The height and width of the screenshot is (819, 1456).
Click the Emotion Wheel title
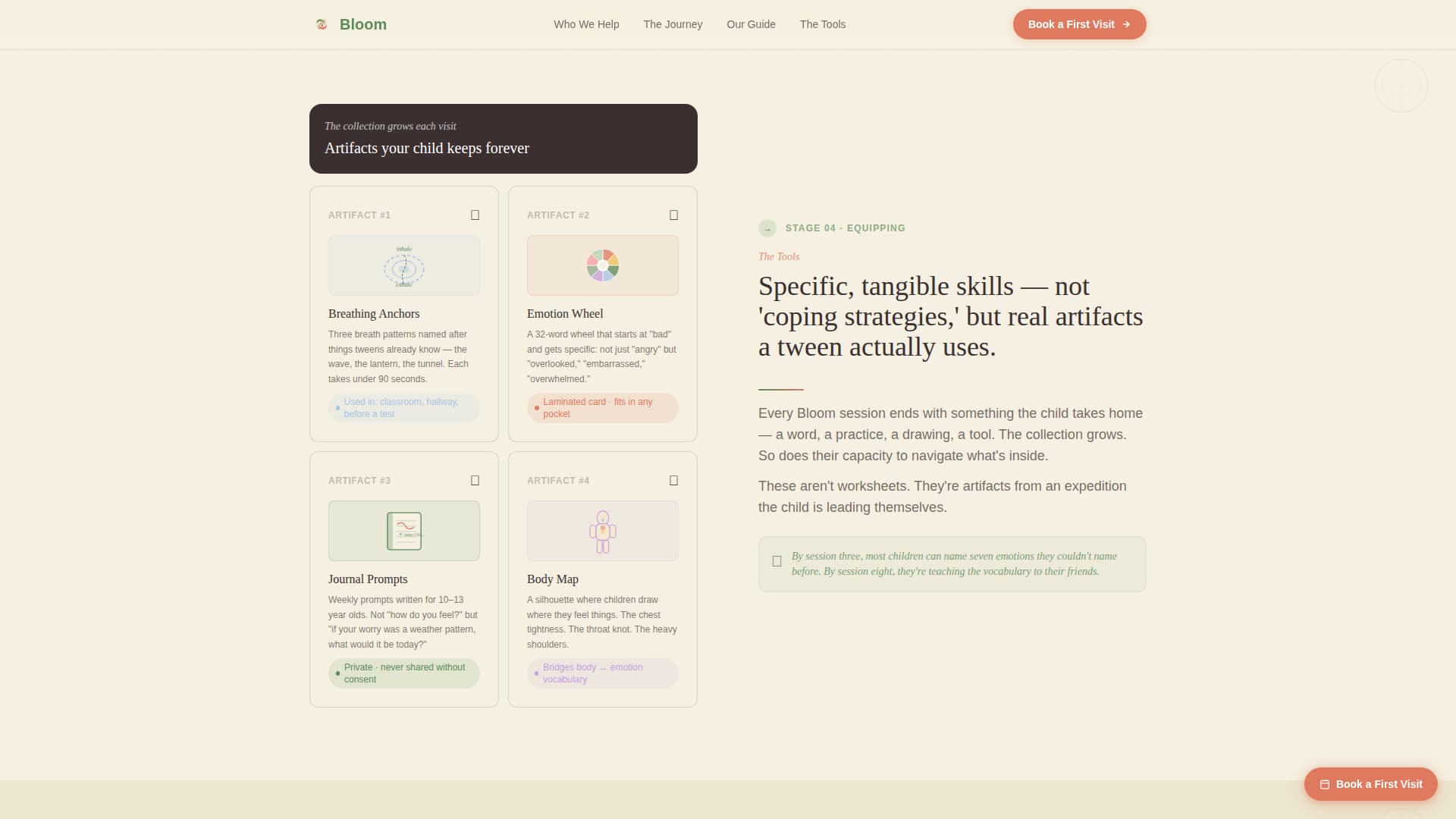(x=565, y=314)
